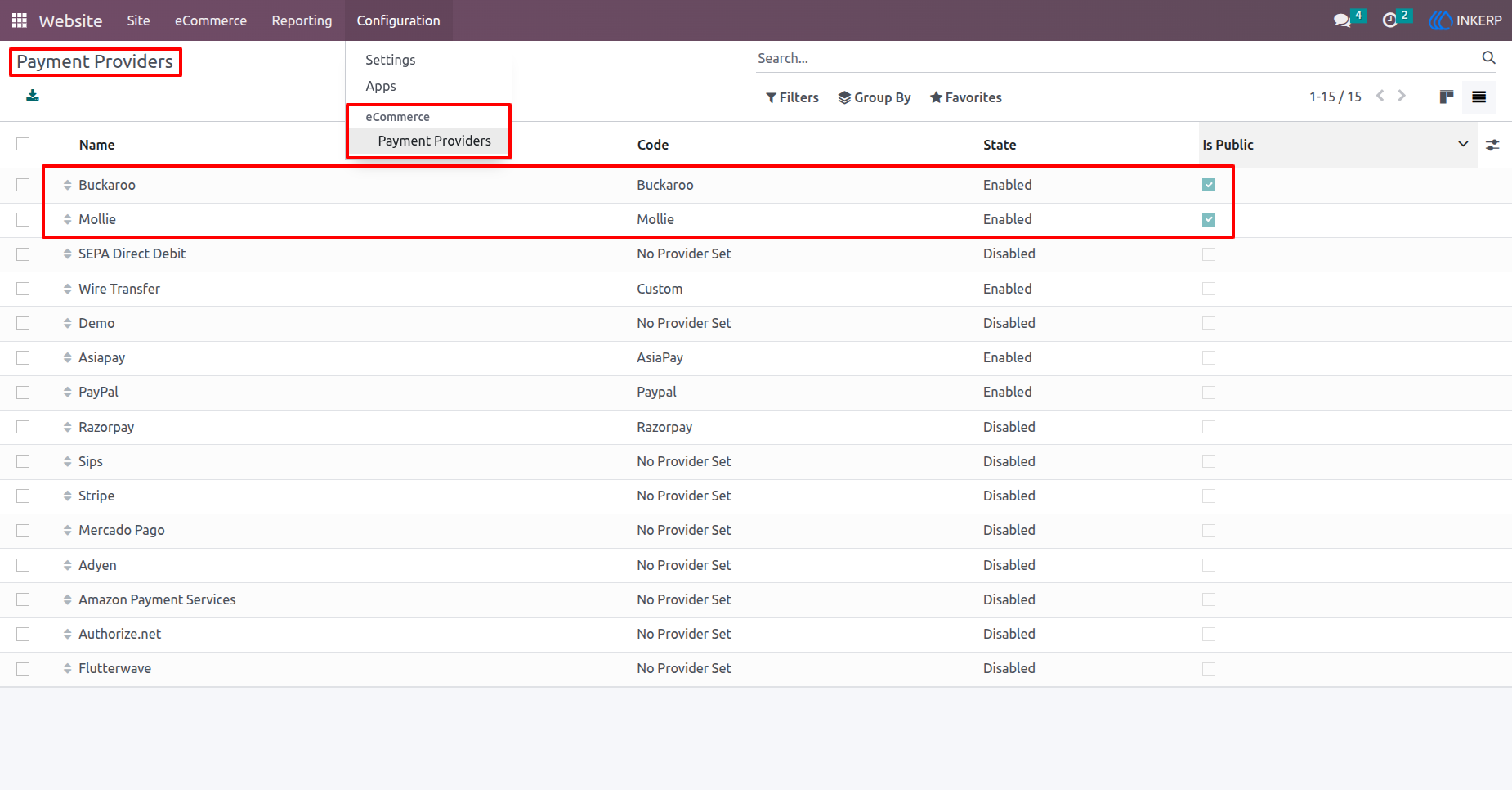Open the conversations chat icon
This screenshot has width=1512, height=790.
point(1342,20)
